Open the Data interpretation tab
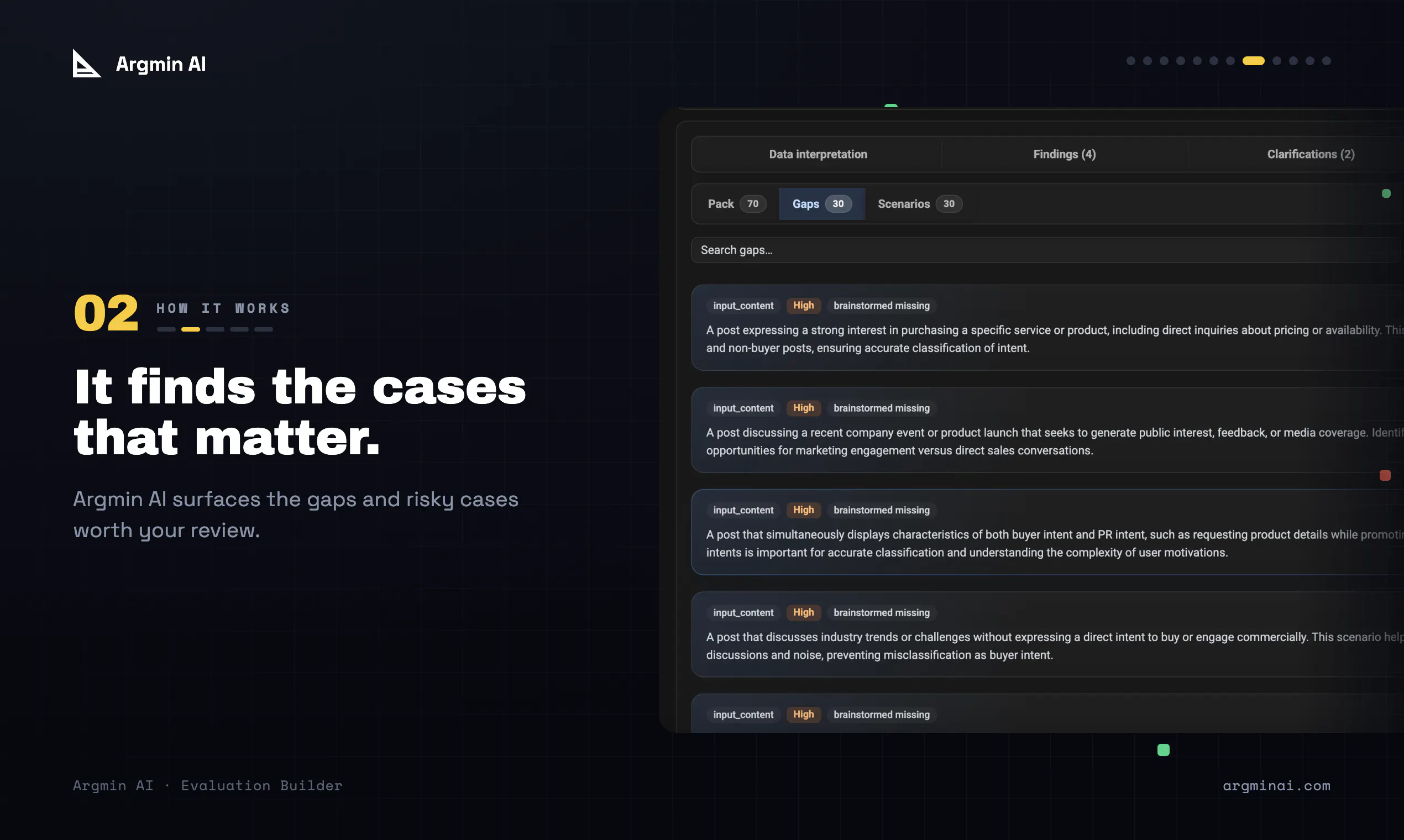Image resolution: width=1404 pixels, height=840 pixels. tap(818, 154)
